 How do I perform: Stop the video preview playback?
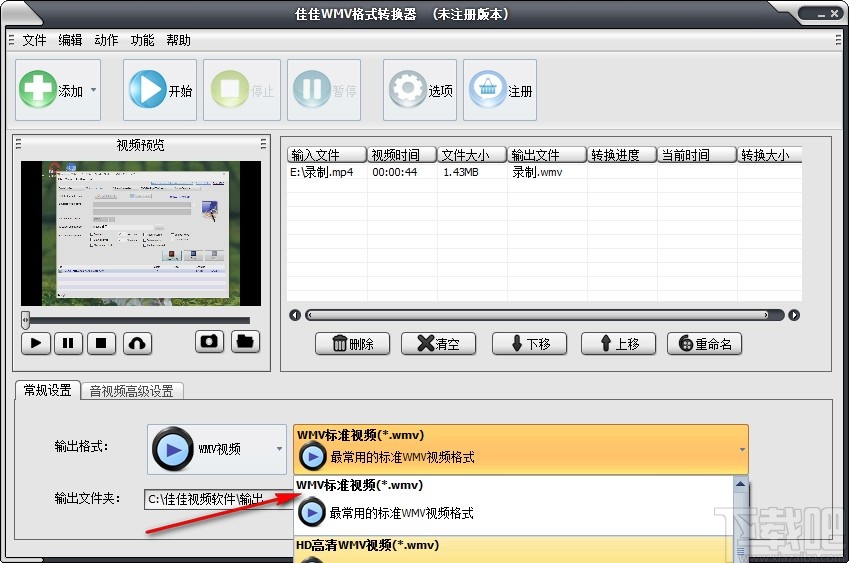[101, 343]
